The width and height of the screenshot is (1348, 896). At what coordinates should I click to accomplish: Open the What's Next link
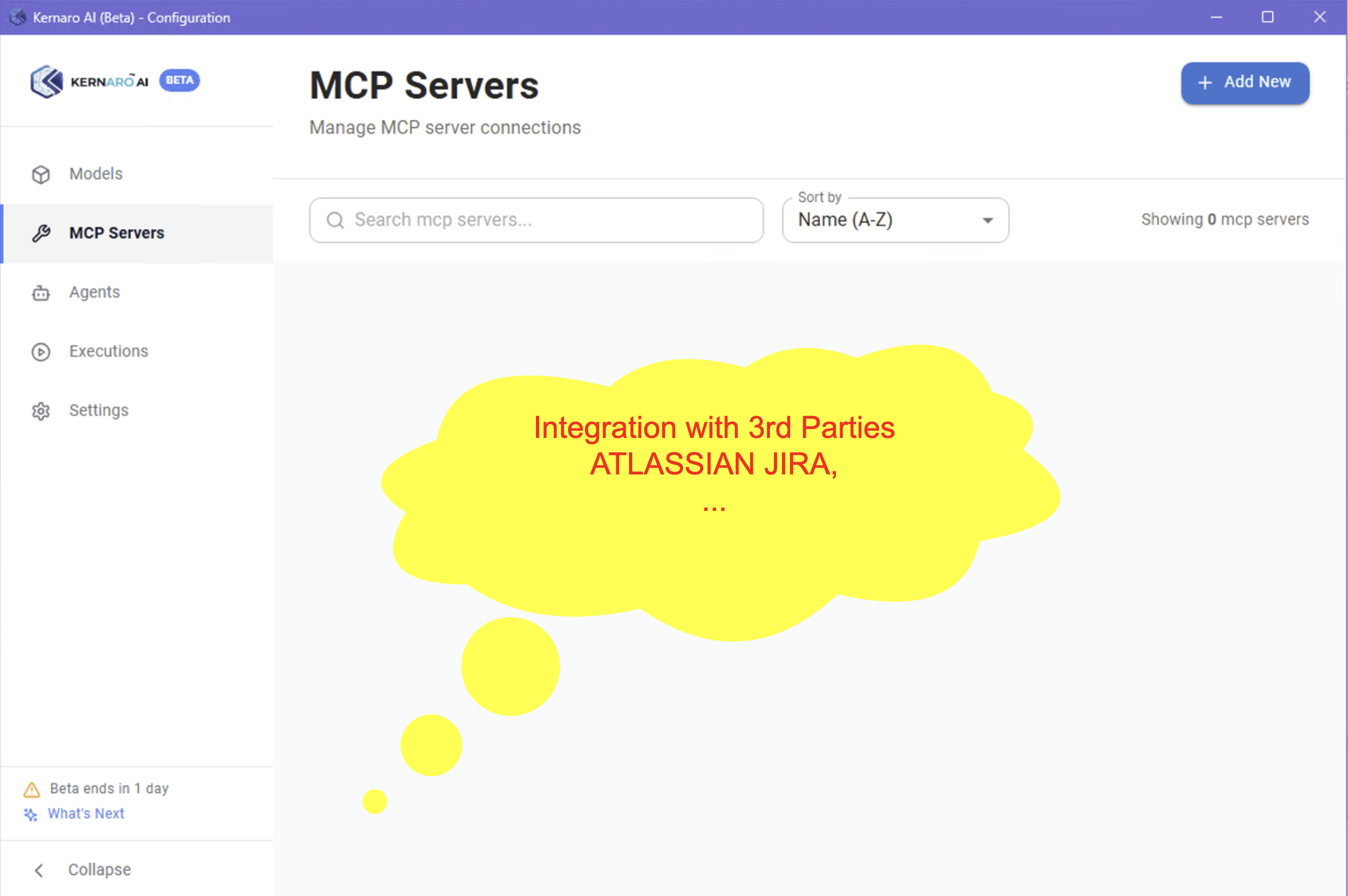[86, 813]
